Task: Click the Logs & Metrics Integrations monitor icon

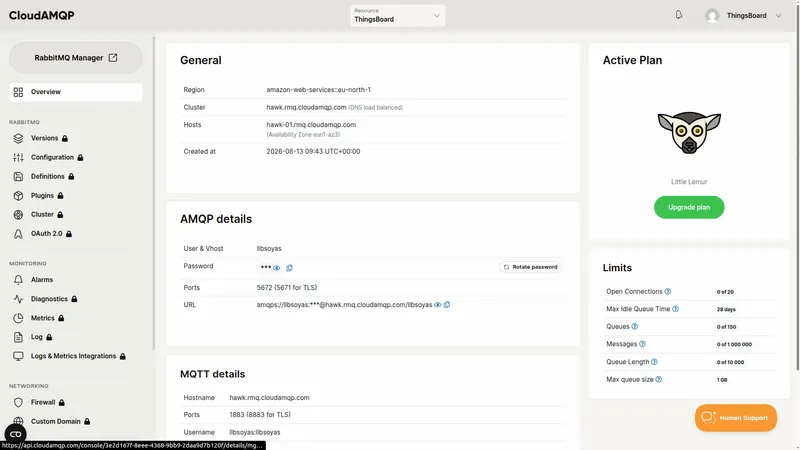Action: (18, 356)
